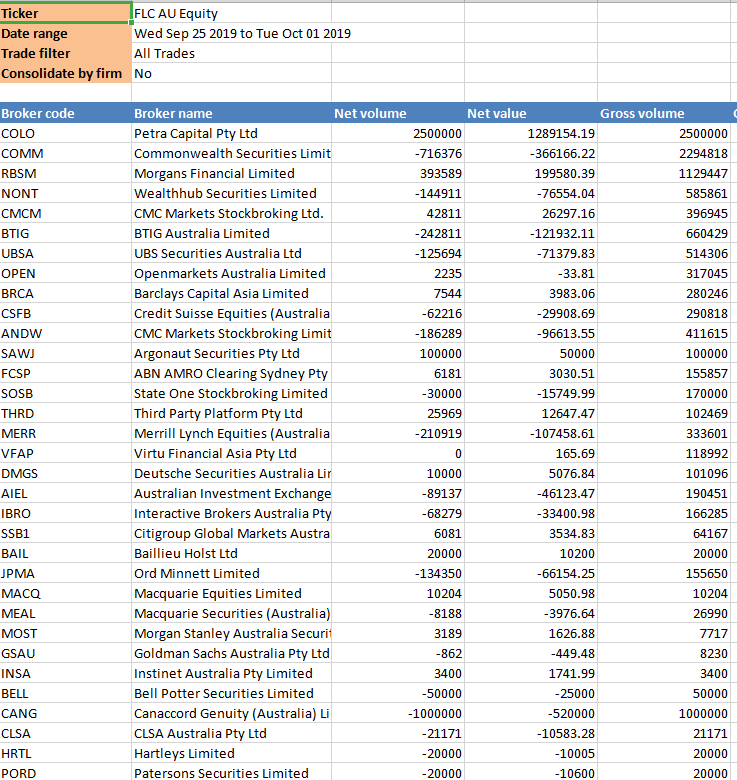Select net value -71379.83

click(531, 253)
